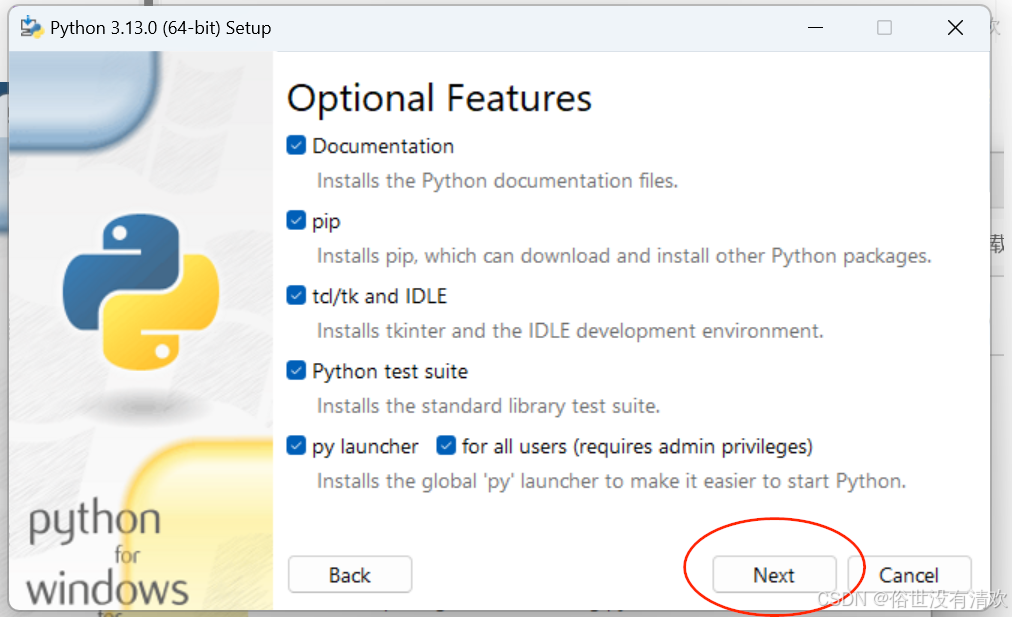Disable the Python test suite checkbox
Image resolution: width=1012 pixels, height=617 pixels.
[x=296, y=370]
